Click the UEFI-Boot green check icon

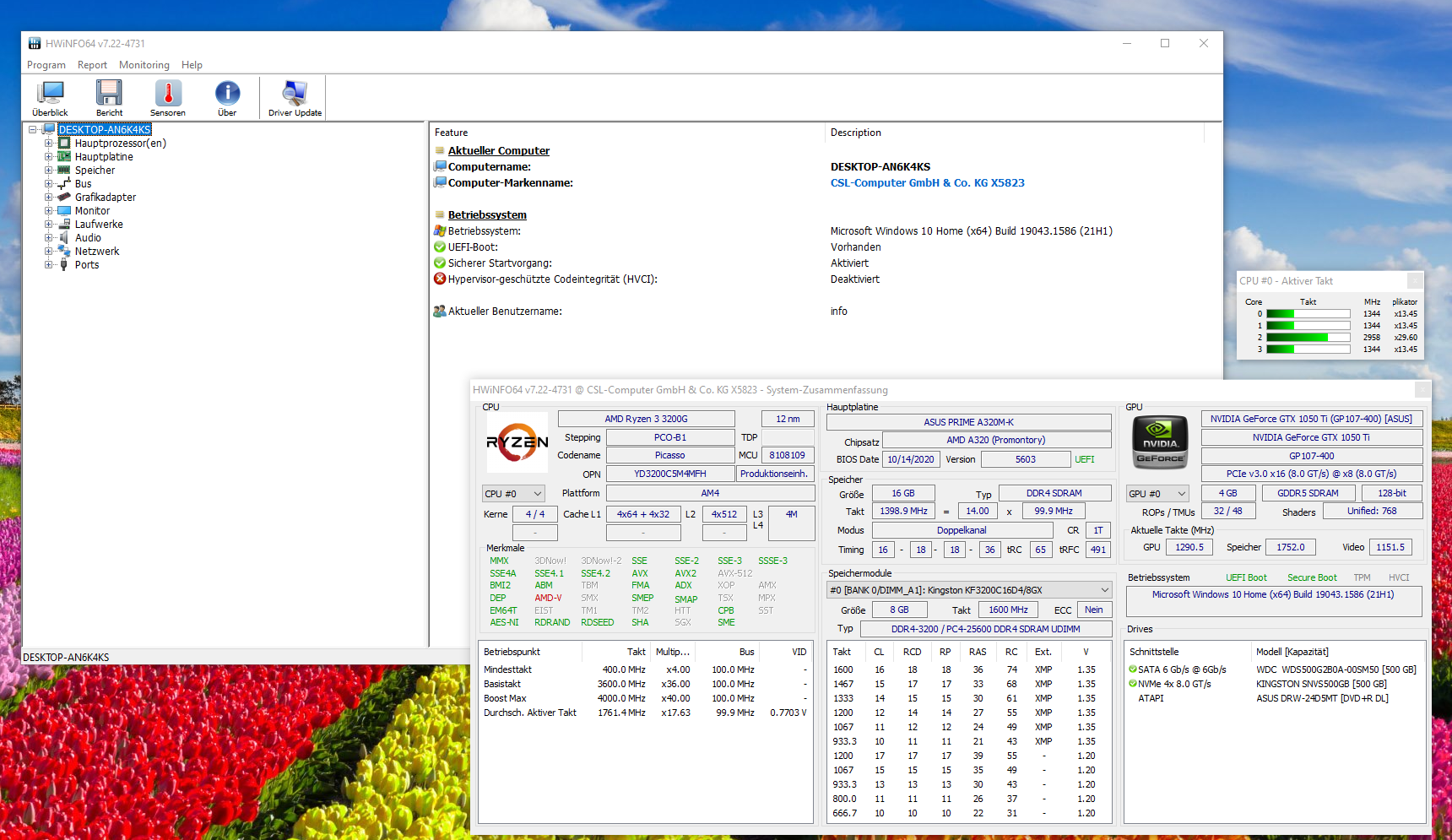[x=440, y=247]
